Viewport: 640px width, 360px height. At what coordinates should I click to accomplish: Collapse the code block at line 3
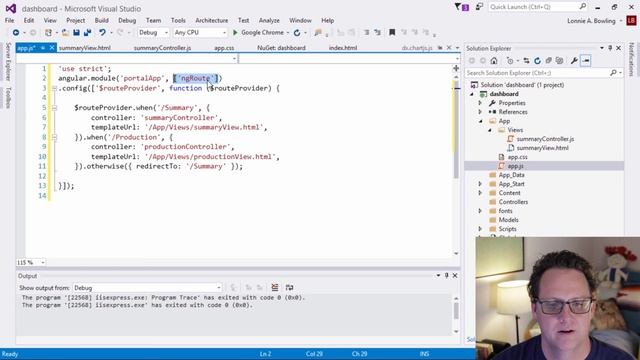click(54, 88)
